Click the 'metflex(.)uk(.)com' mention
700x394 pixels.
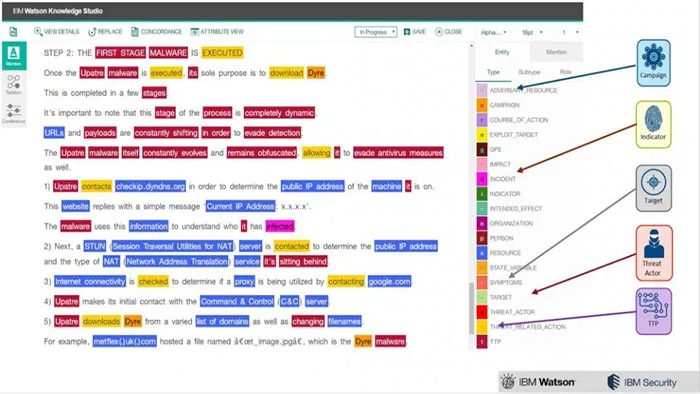pyautogui.click(x=125, y=341)
